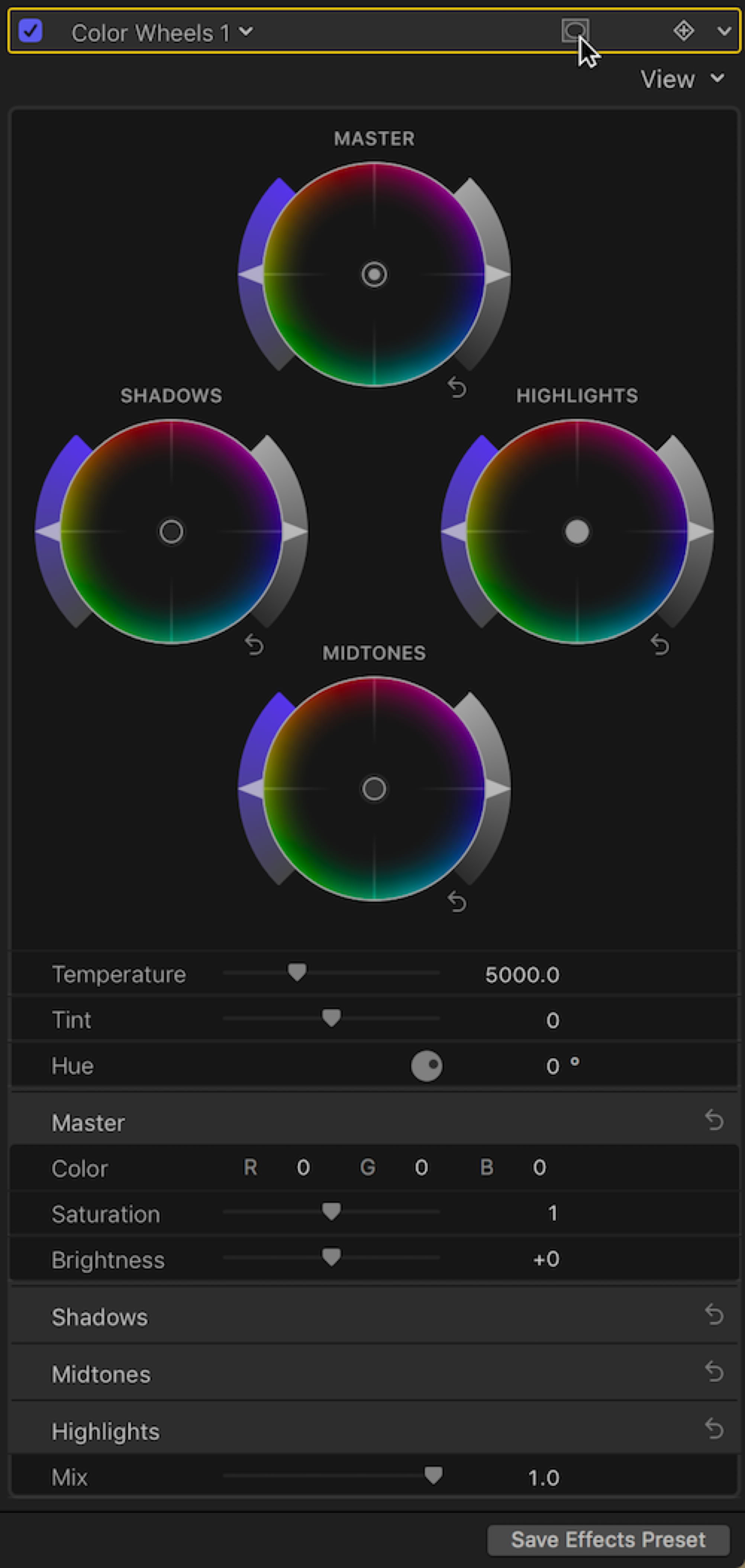
Task: Disable the Color Wheels 1 checkbox
Action: 30,30
